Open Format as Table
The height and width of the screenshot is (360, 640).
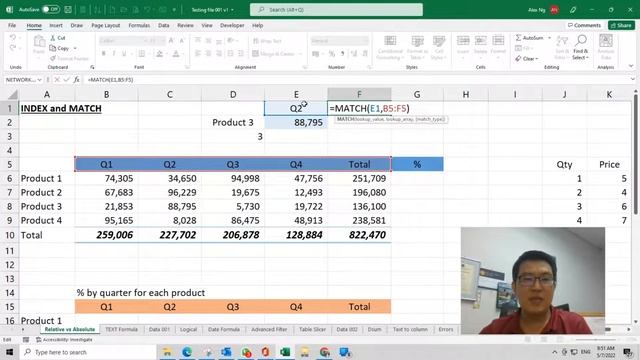(x=417, y=48)
